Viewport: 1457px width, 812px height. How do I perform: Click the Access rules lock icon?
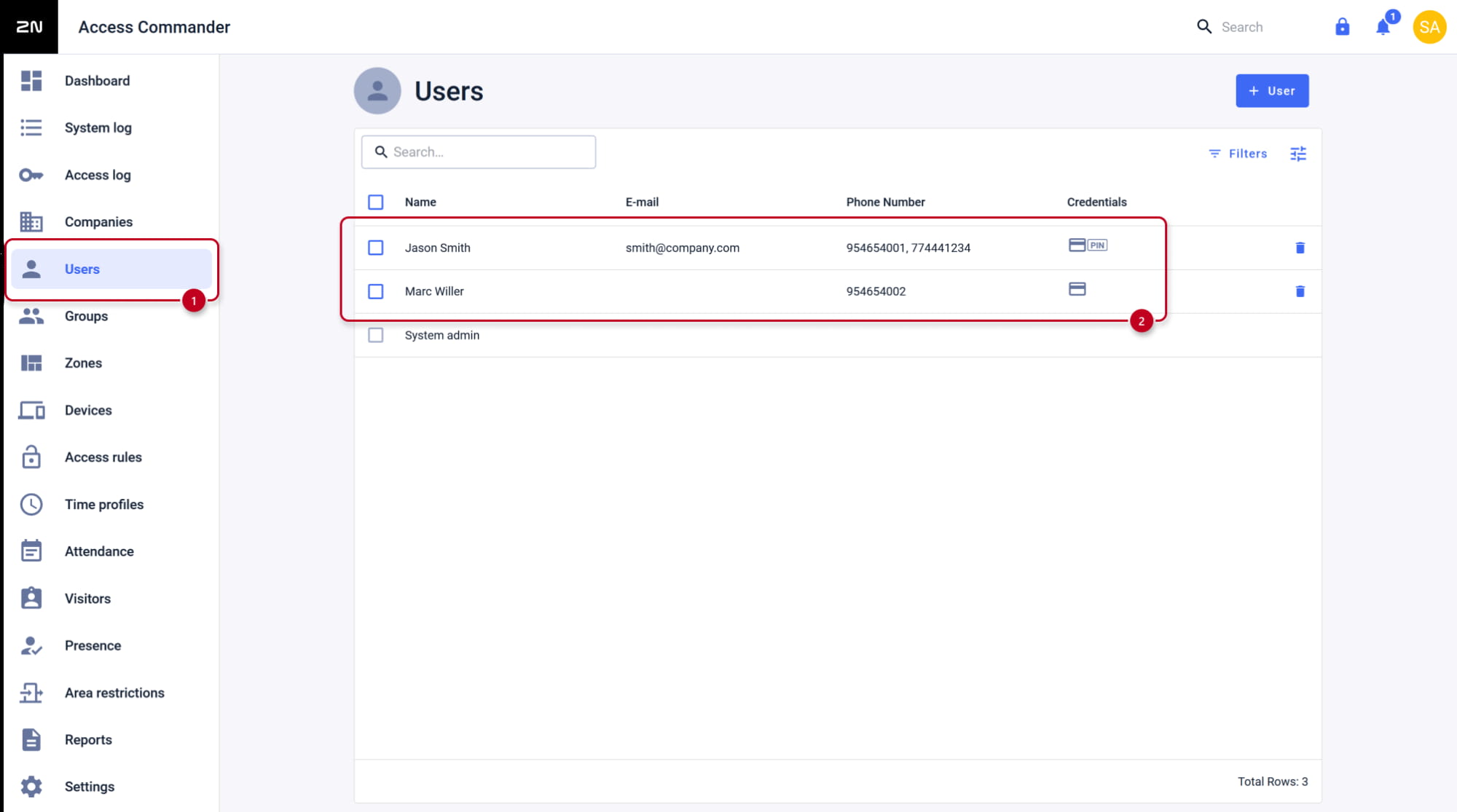(31, 457)
